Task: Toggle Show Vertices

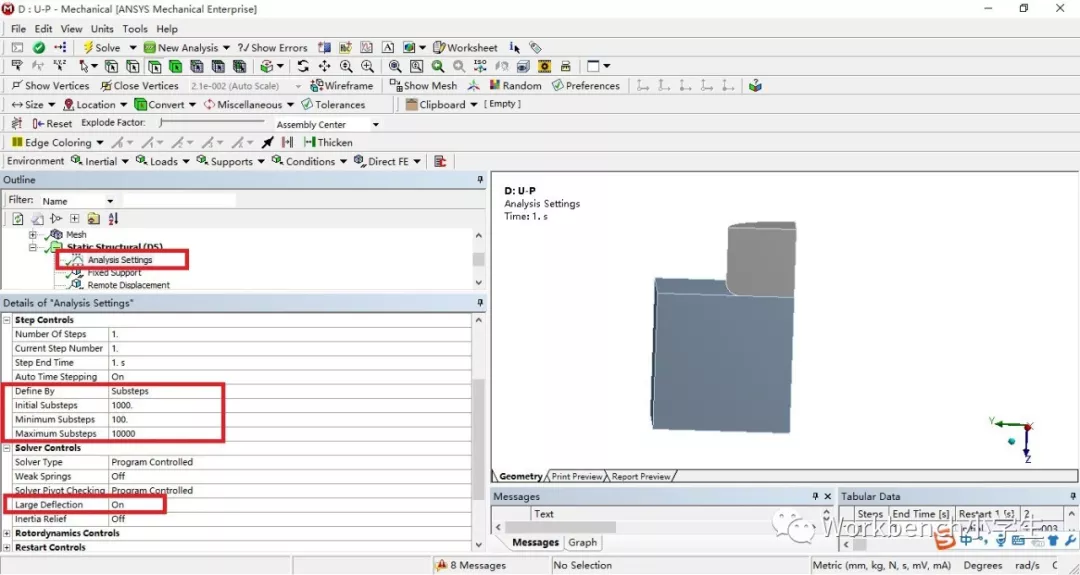Action: [50, 85]
